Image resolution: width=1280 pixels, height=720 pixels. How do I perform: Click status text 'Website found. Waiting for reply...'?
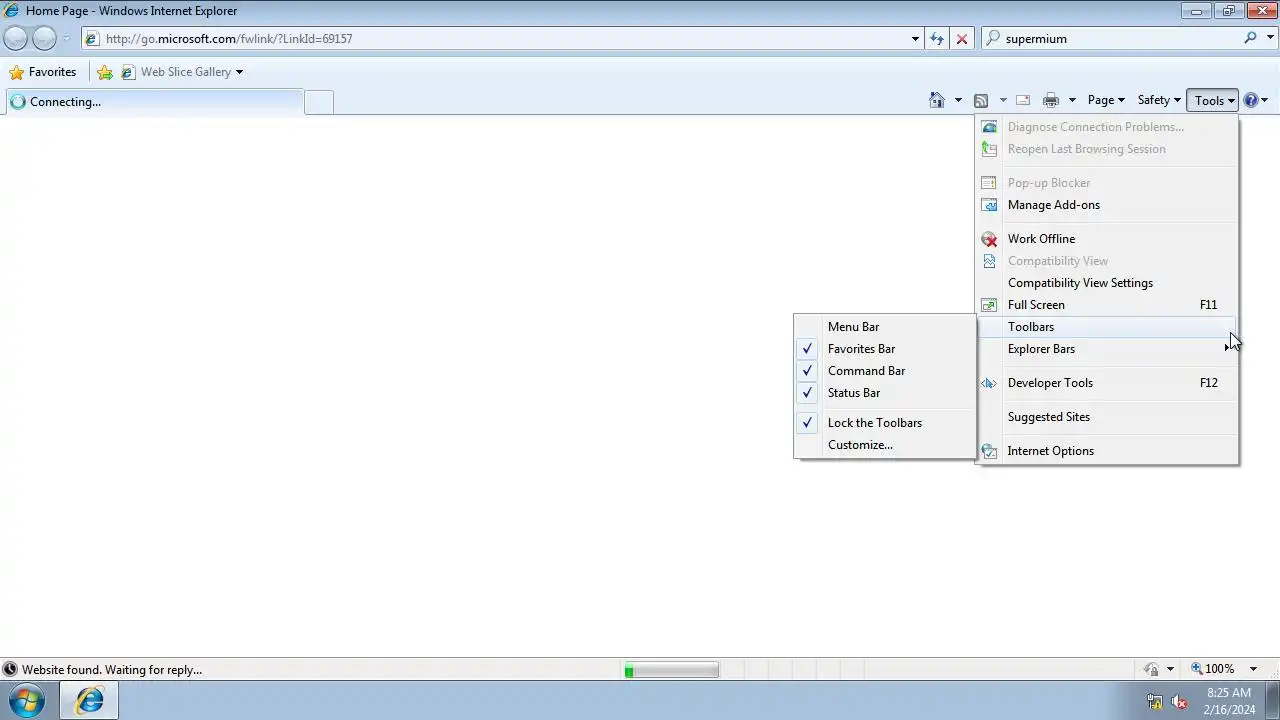pos(112,670)
